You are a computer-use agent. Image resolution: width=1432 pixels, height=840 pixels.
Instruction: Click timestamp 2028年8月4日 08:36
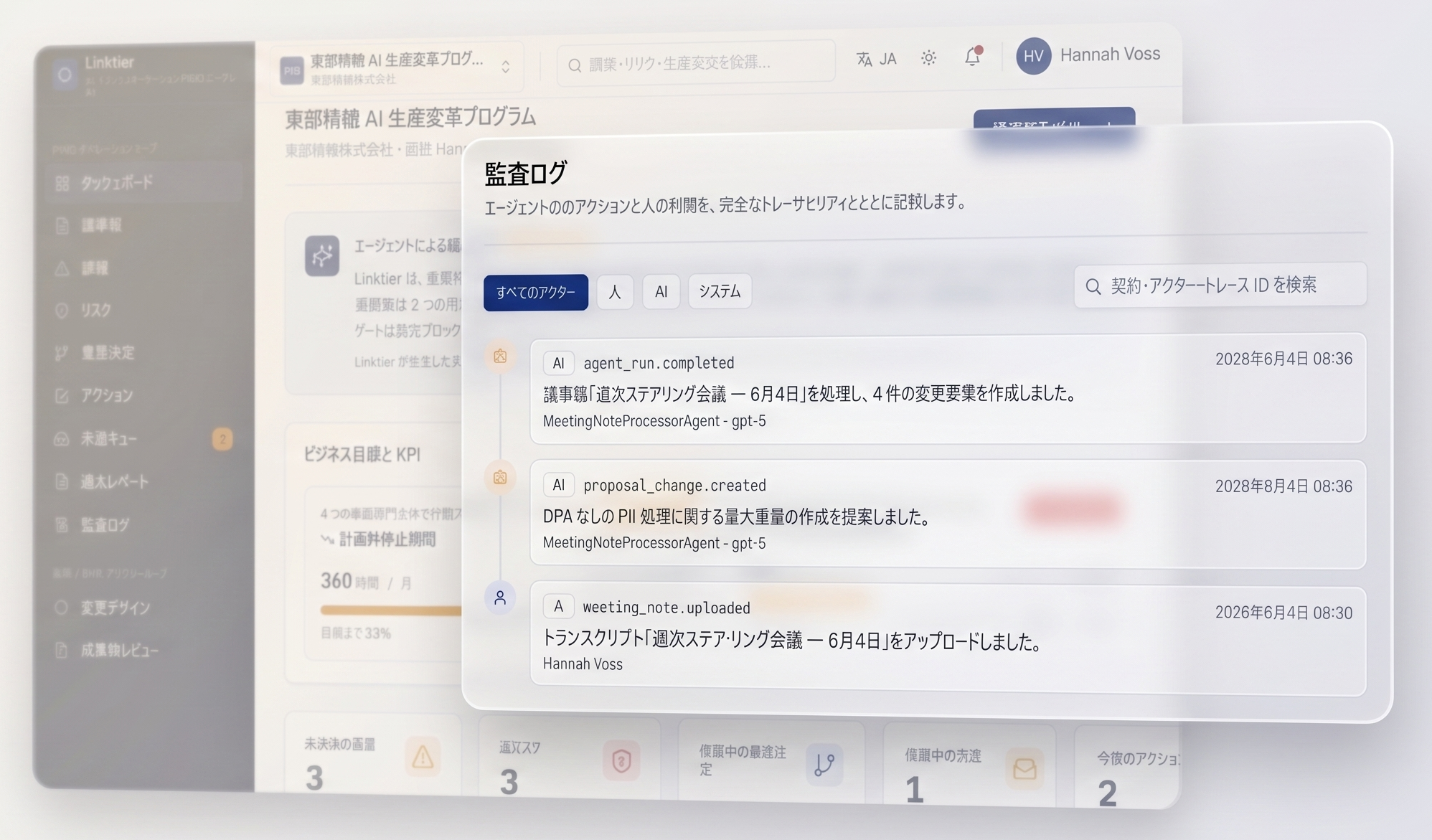click(x=1283, y=486)
